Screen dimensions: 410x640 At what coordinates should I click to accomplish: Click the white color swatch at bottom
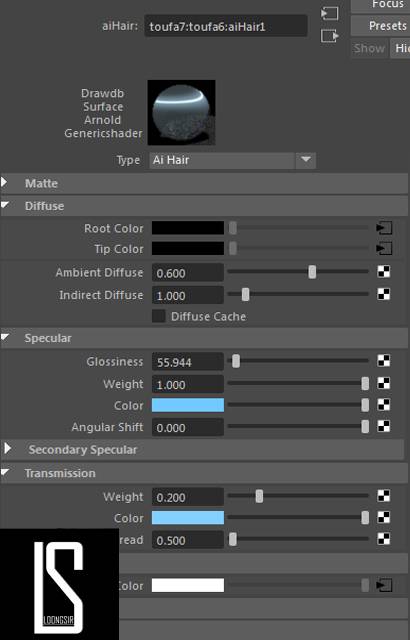tap(188, 585)
